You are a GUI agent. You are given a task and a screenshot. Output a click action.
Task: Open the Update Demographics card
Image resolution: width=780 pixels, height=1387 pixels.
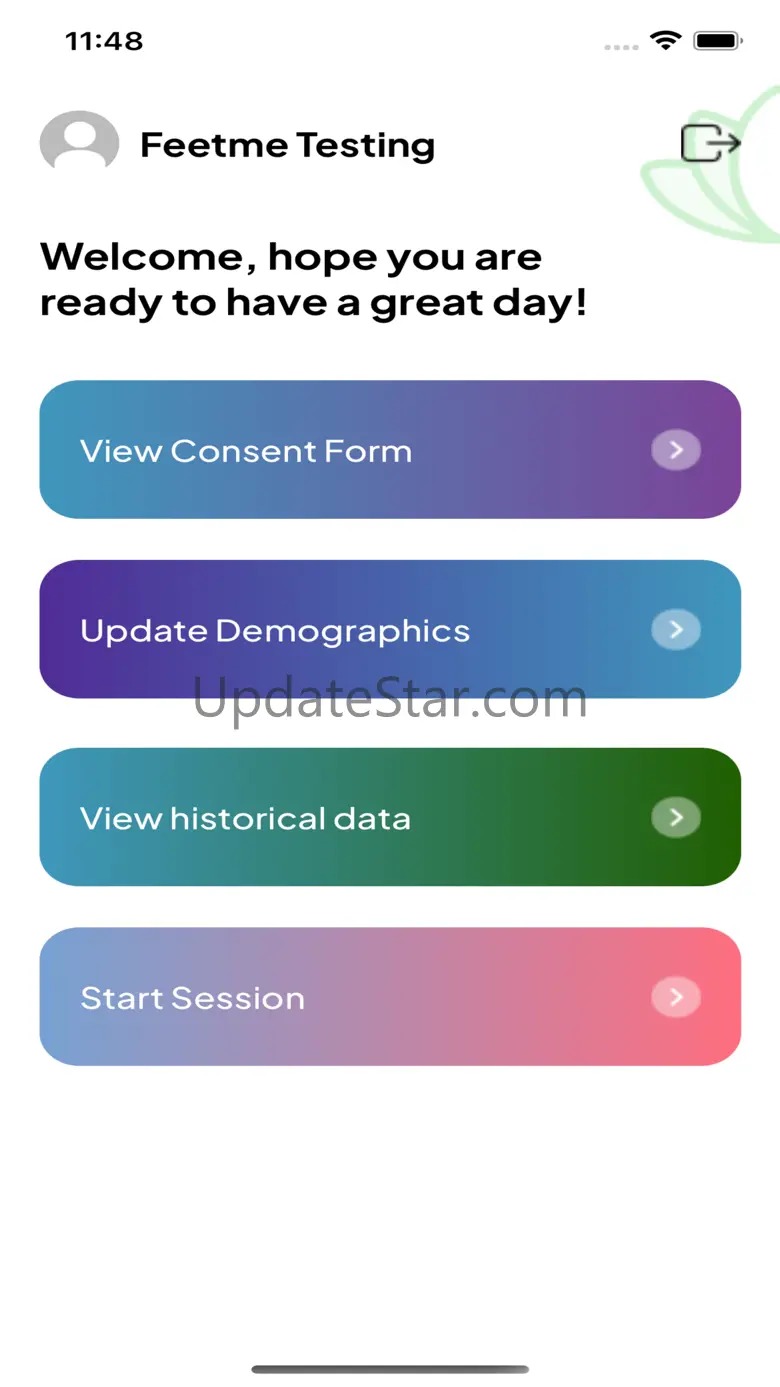click(x=390, y=630)
